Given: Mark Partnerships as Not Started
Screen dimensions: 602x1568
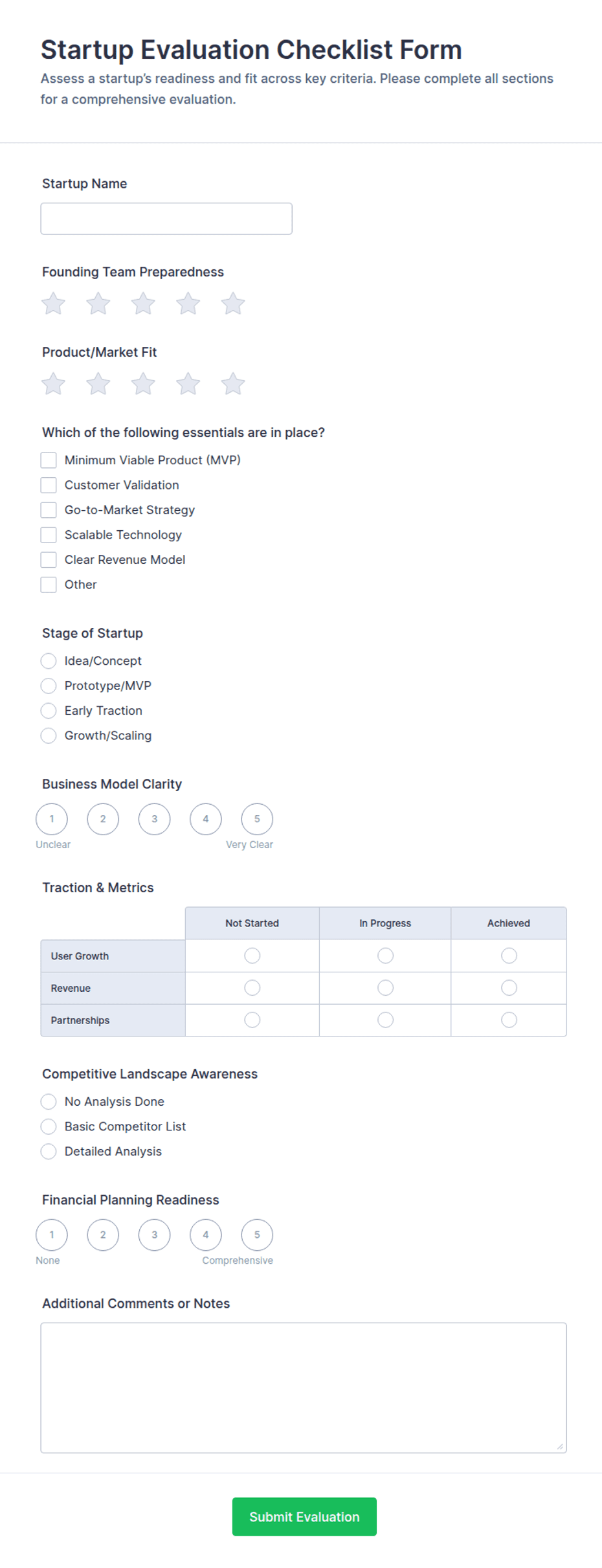Looking at the screenshot, I should click(252, 1020).
